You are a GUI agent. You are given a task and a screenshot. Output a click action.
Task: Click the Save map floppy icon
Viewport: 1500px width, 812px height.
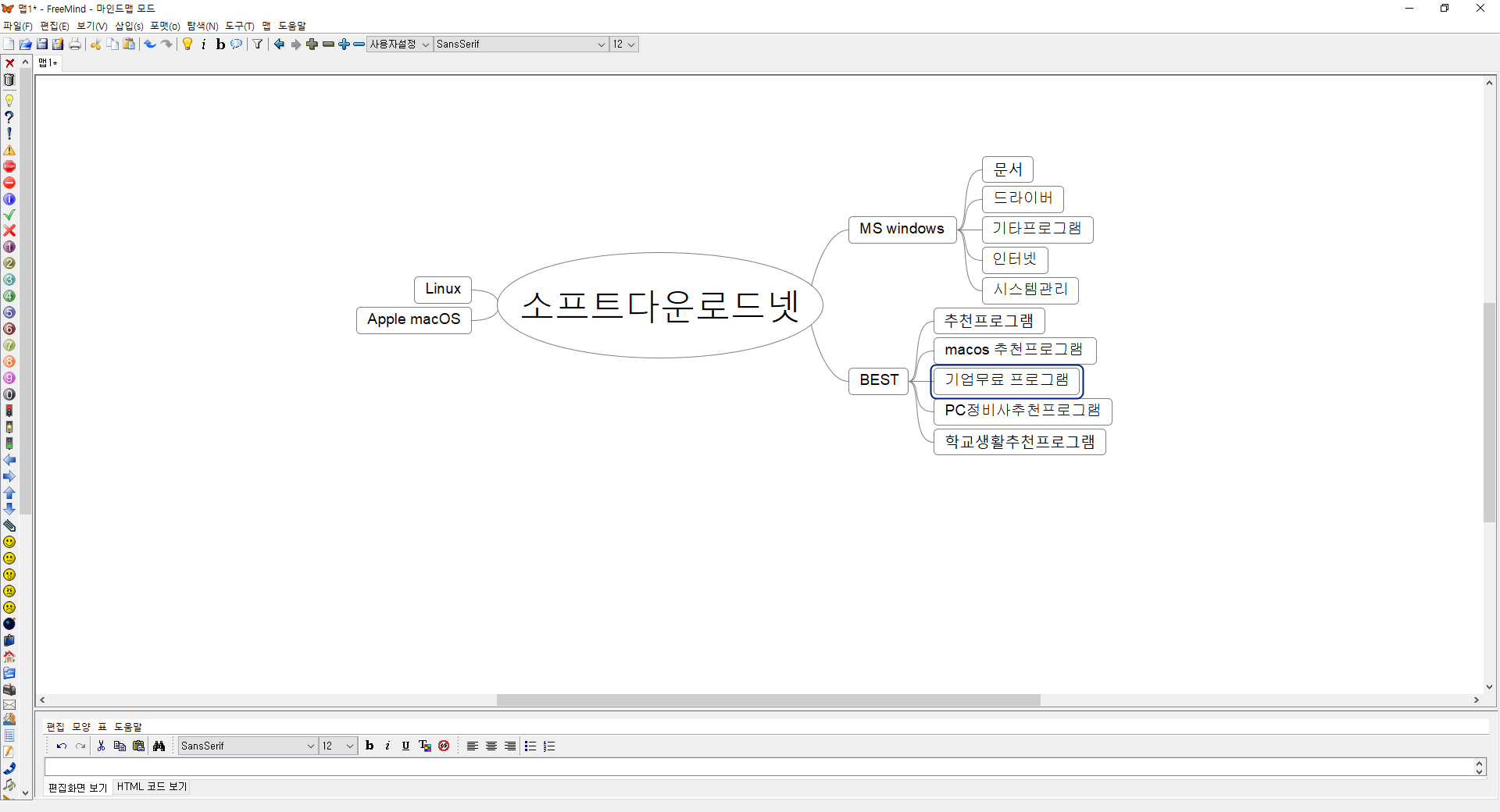[42, 45]
